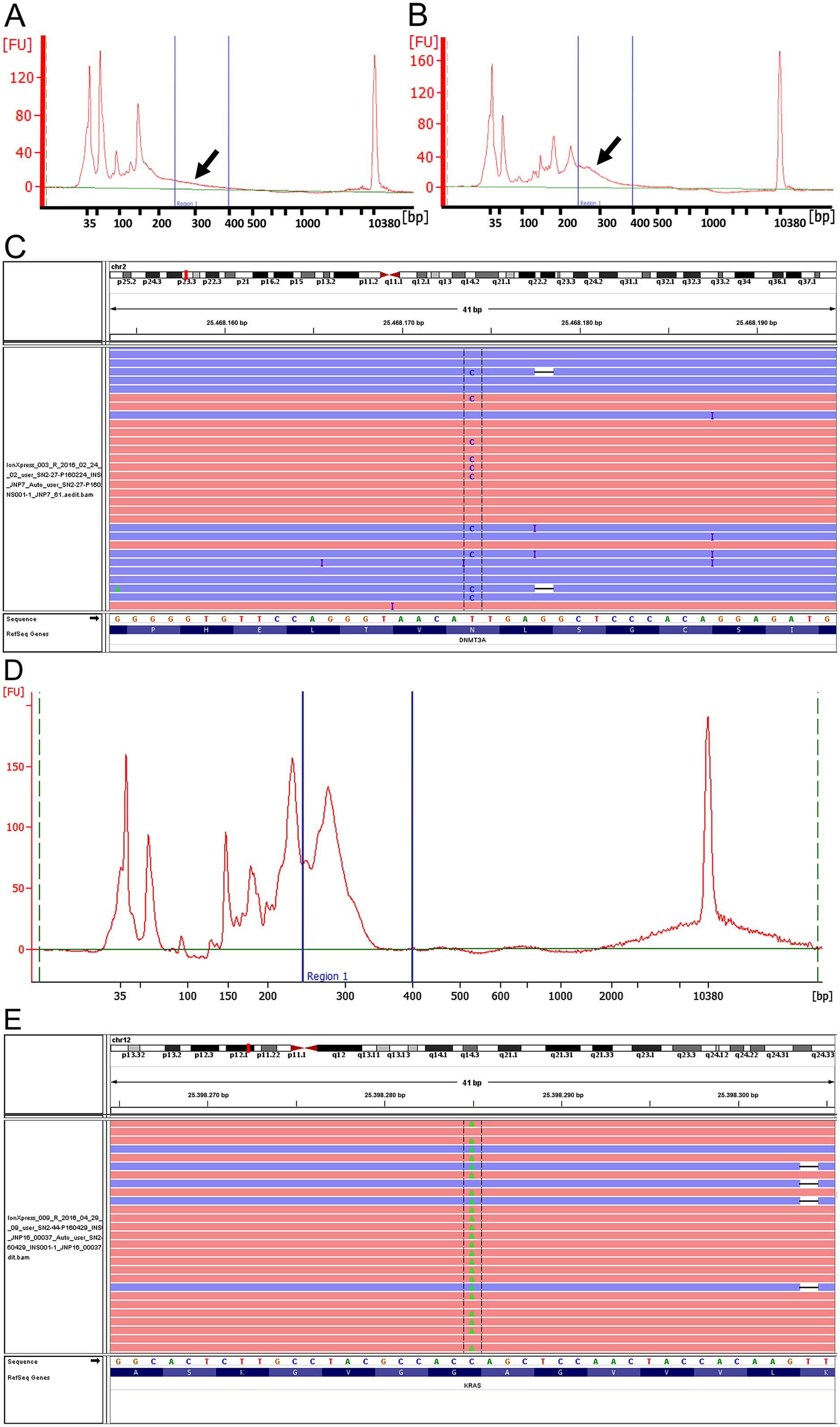840x1427 pixels.
Task: Click the Sequence strand arrow in panel C
Action: click(x=94, y=618)
